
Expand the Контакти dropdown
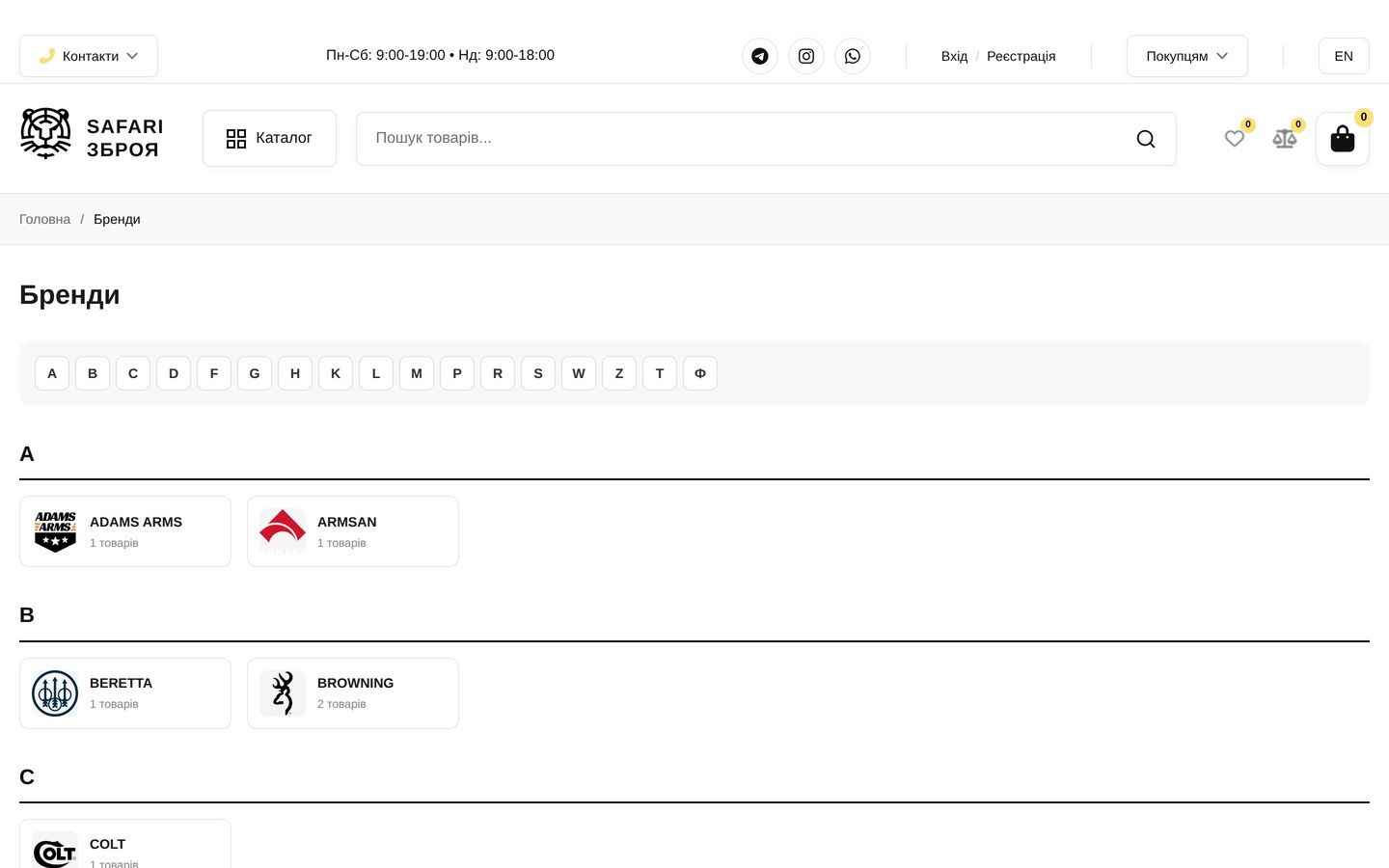(89, 56)
